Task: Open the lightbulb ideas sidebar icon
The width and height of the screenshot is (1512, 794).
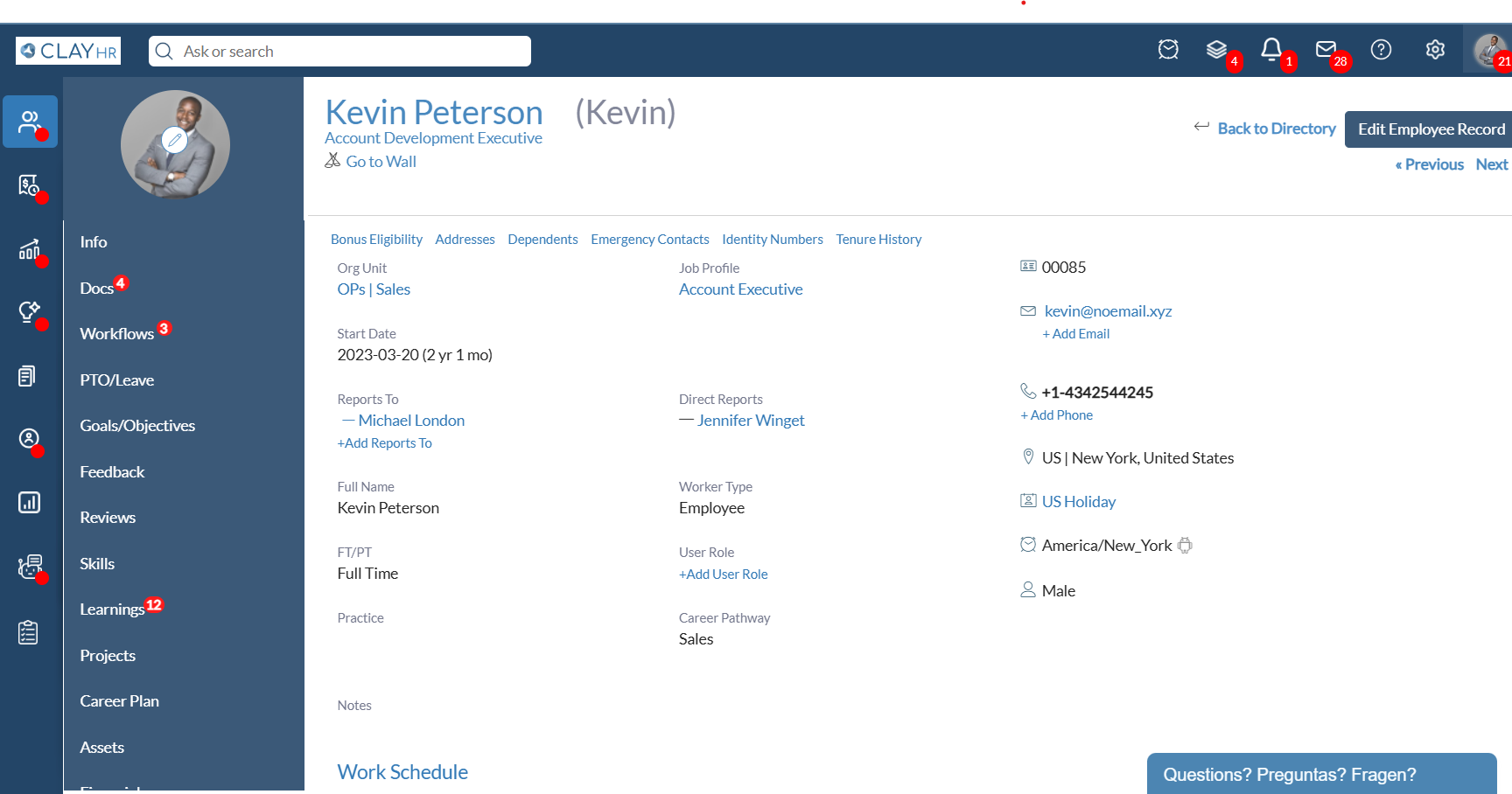Action: coord(29,312)
